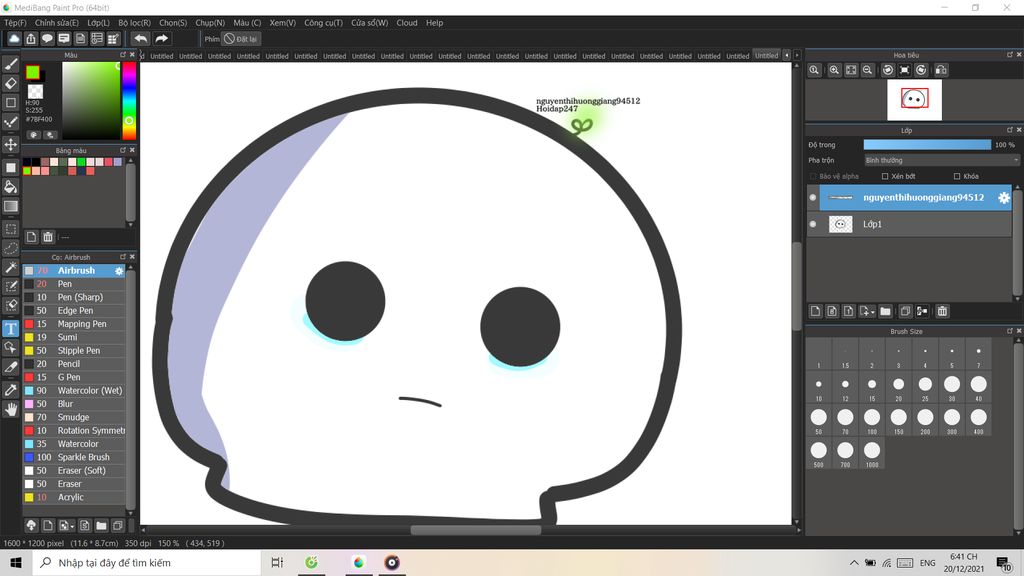Open the Bộ lọc(R) menu
This screenshot has width=1024, height=576.
(x=134, y=22)
